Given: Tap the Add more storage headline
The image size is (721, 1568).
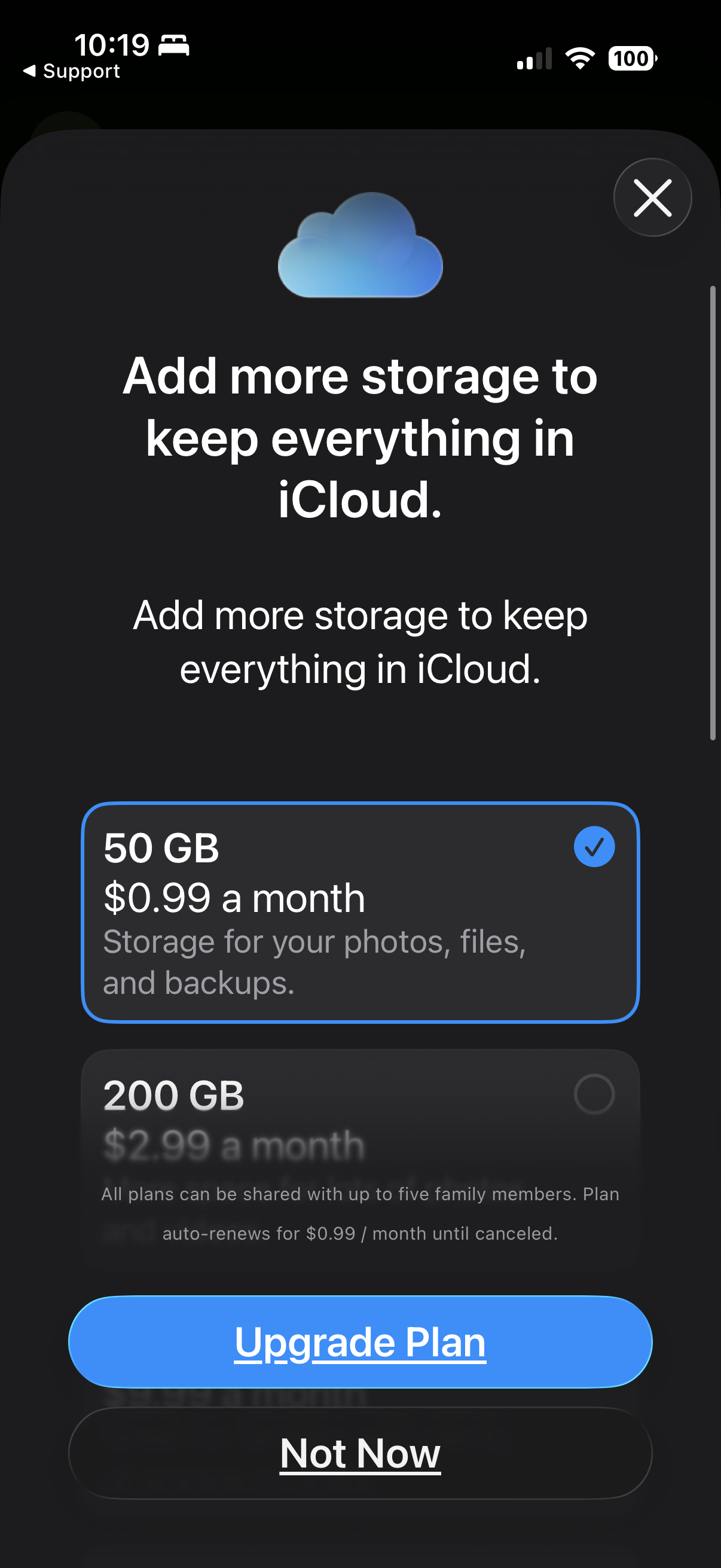Looking at the screenshot, I should click(x=360, y=437).
